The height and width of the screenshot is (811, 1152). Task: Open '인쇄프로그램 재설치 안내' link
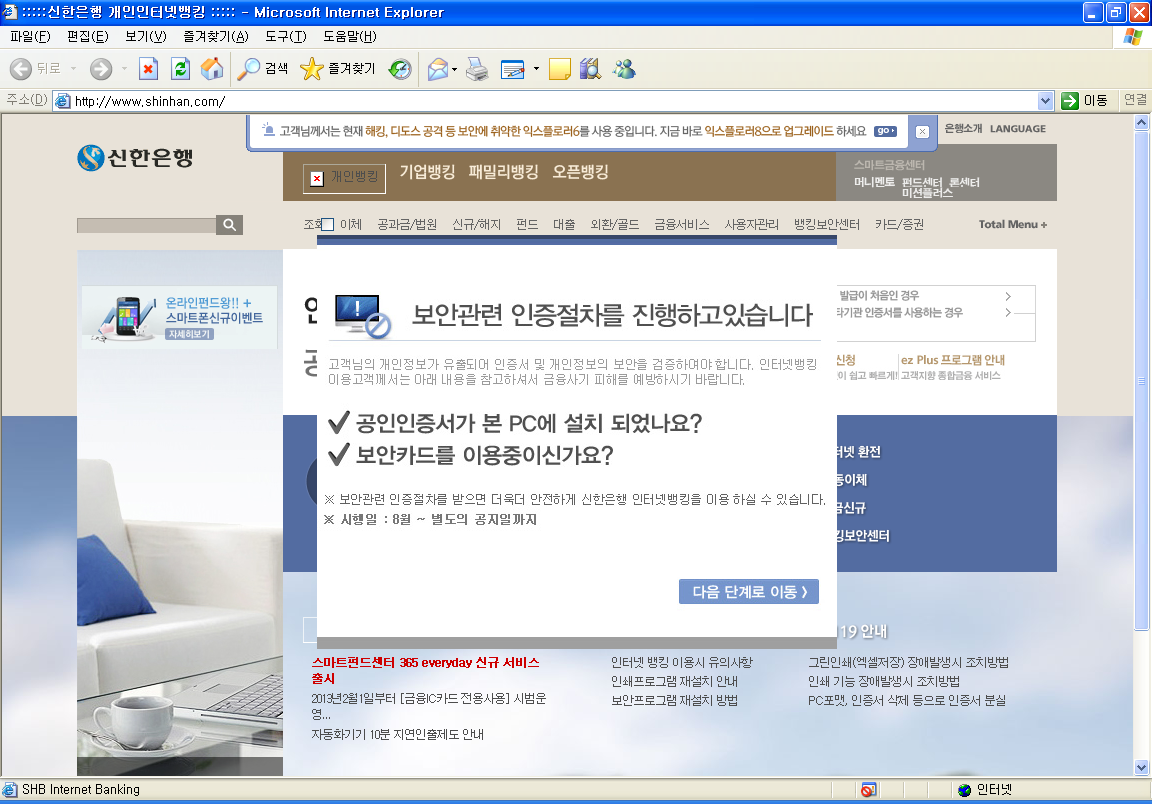674,682
